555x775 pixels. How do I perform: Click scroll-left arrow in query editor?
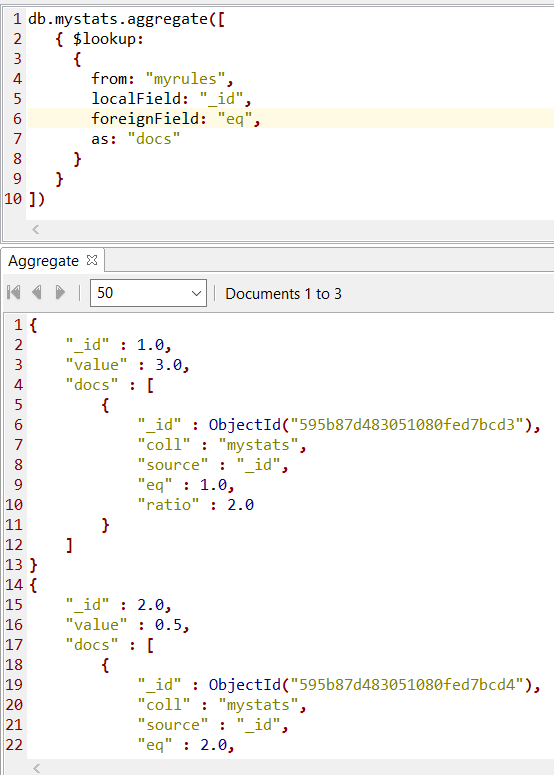(x=36, y=229)
